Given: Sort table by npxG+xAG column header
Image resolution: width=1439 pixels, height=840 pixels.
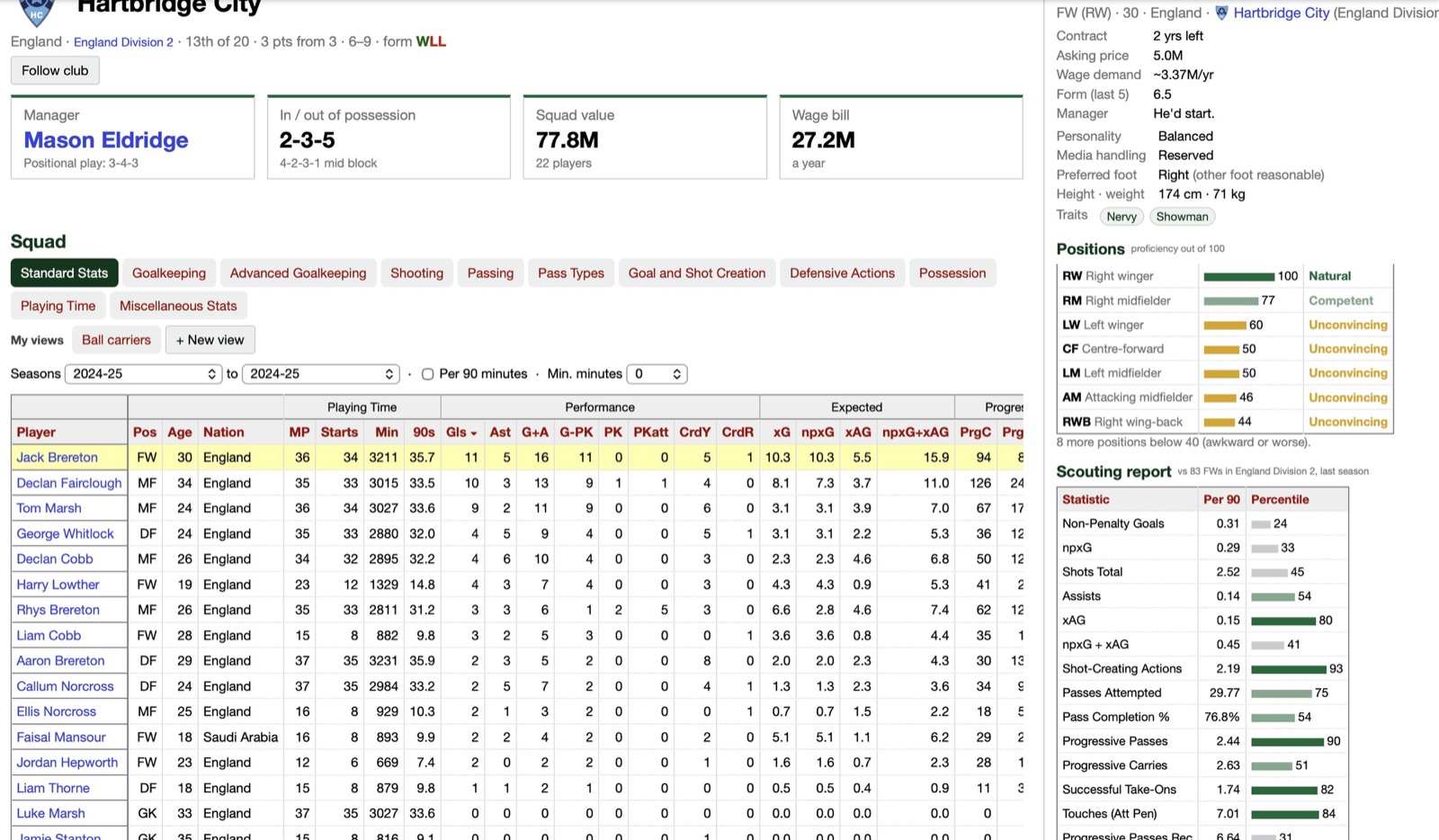Looking at the screenshot, I should tap(916, 433).
